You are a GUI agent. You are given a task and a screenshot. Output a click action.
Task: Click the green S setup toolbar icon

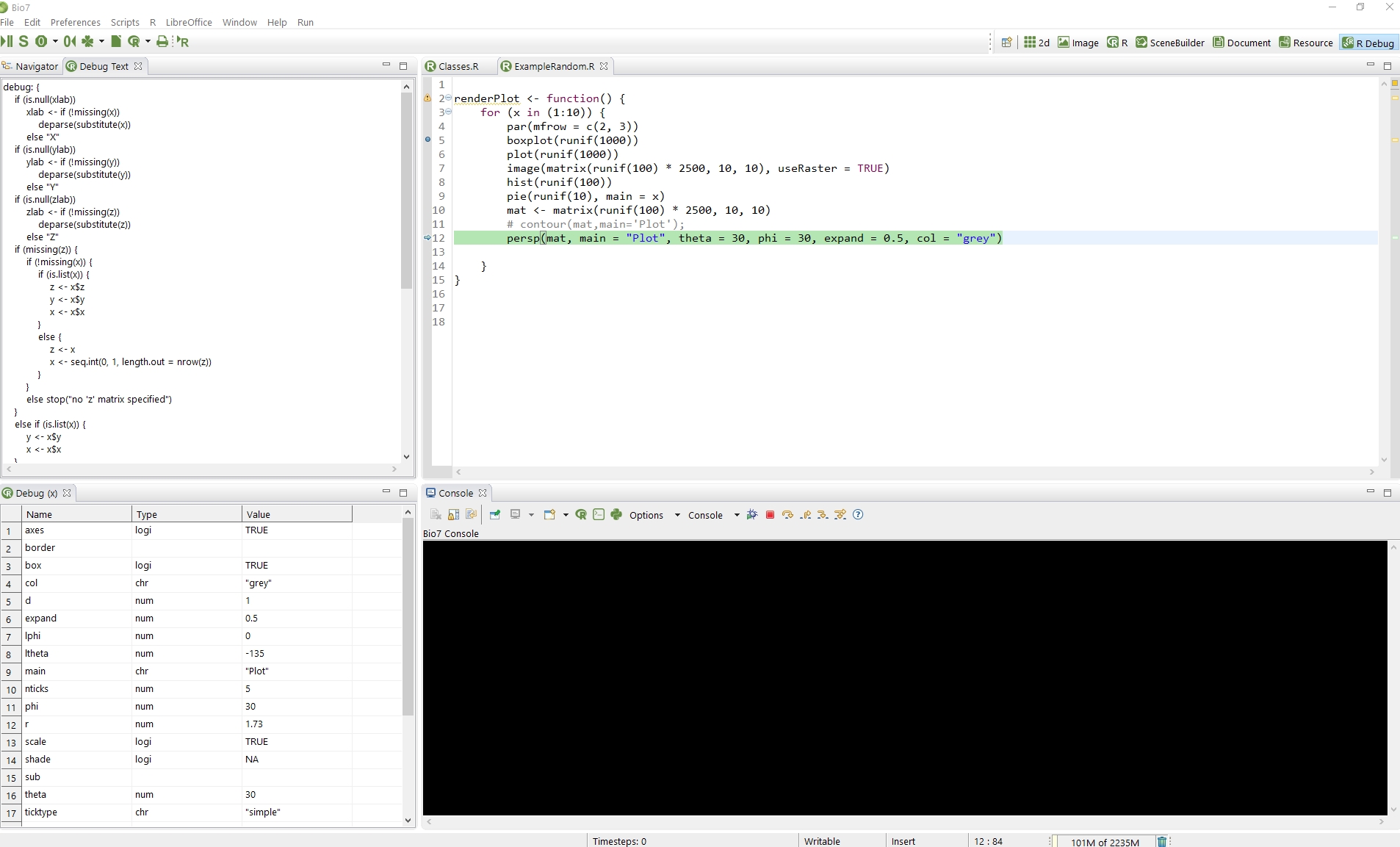pyautogui.click(x=24, y=41)
